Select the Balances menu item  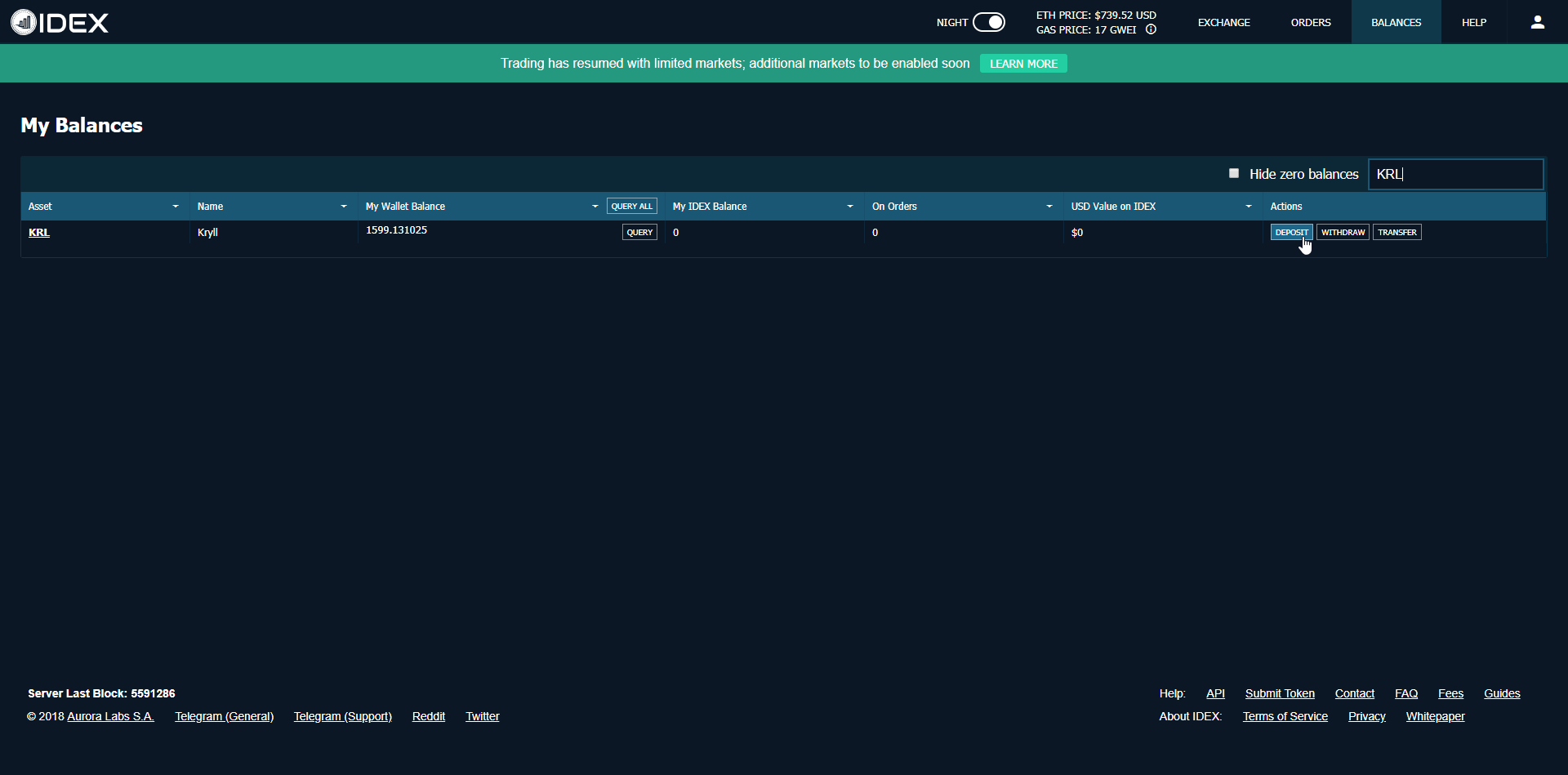coord(1396,22)
